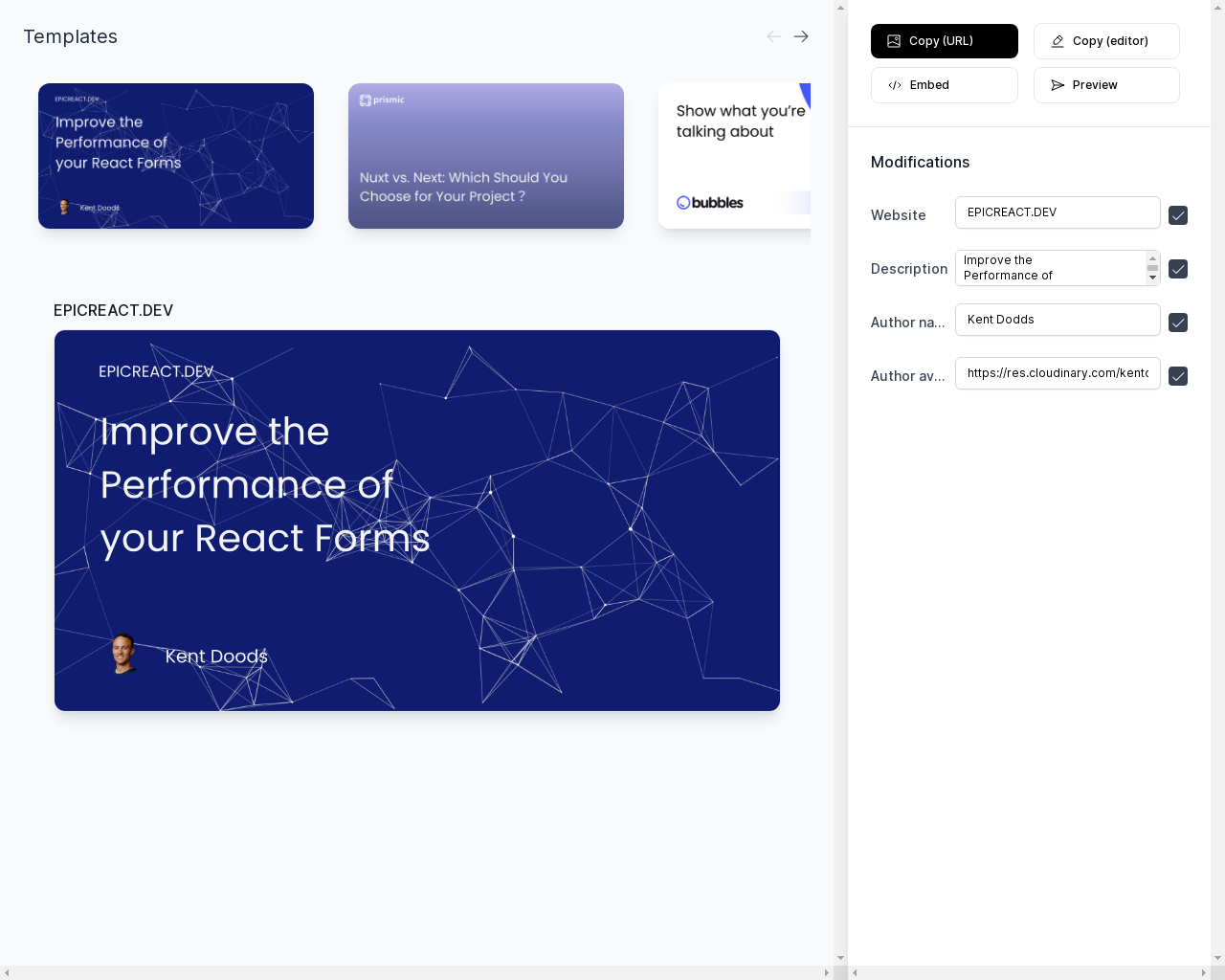Screen dimensions: 1225x980
Task: Click the left panel's scroll up arrow
Action: tap(840, 7)
